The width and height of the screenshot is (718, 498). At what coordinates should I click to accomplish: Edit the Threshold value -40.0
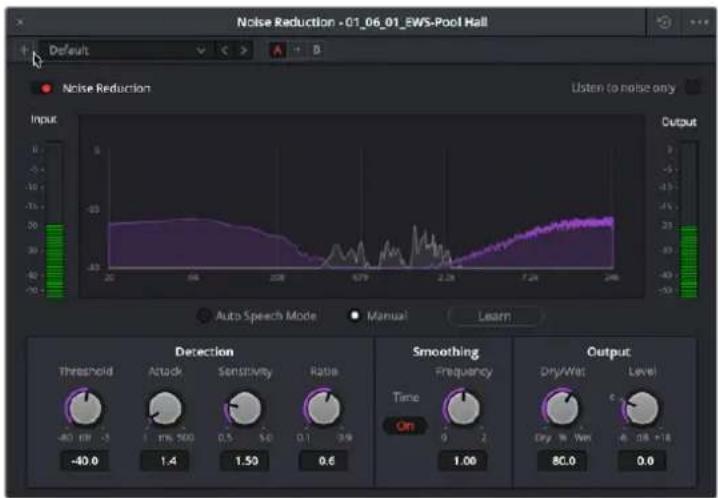[85, 460]
